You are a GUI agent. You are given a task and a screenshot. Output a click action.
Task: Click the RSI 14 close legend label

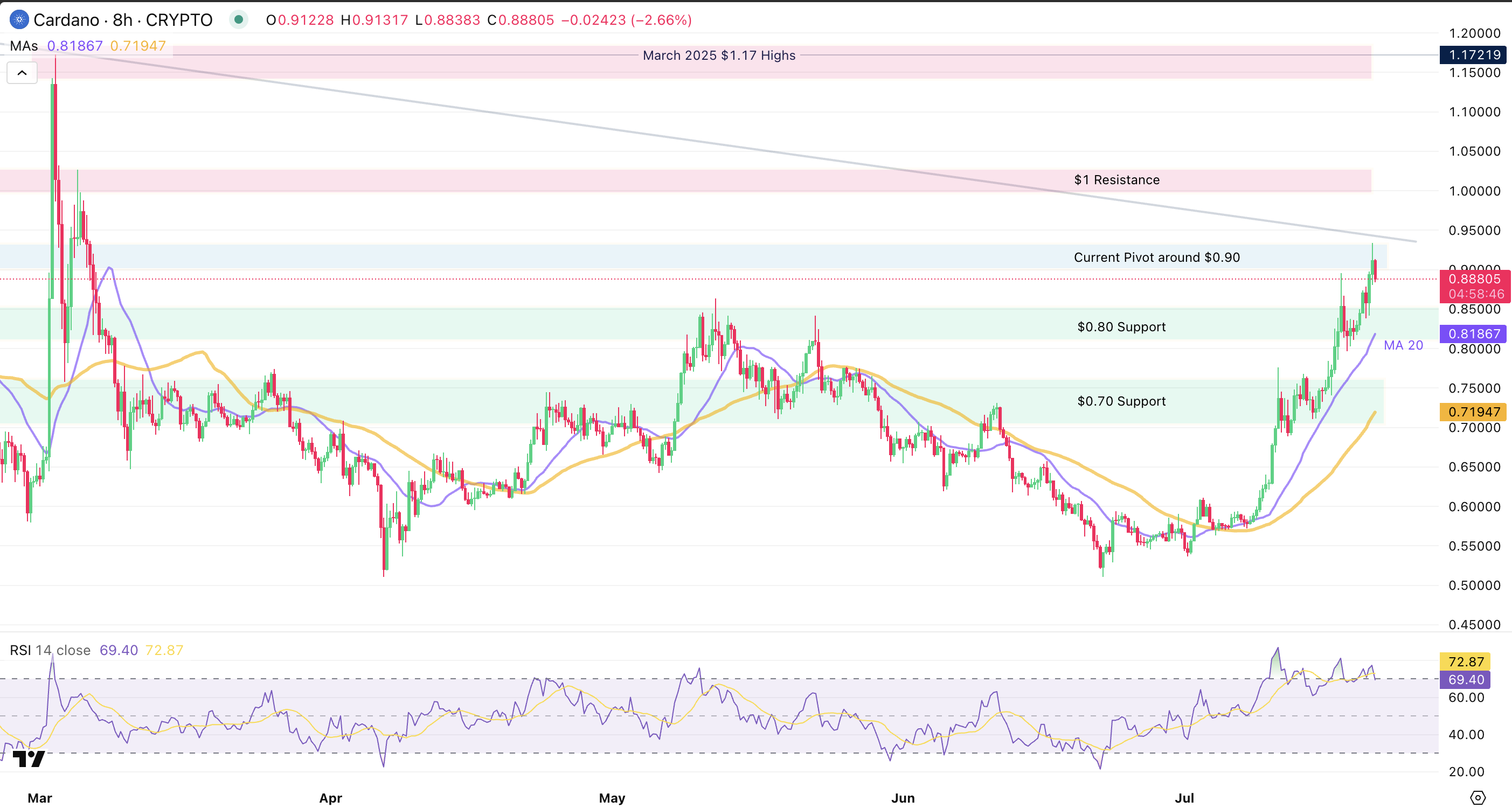(x=50, y=650)
